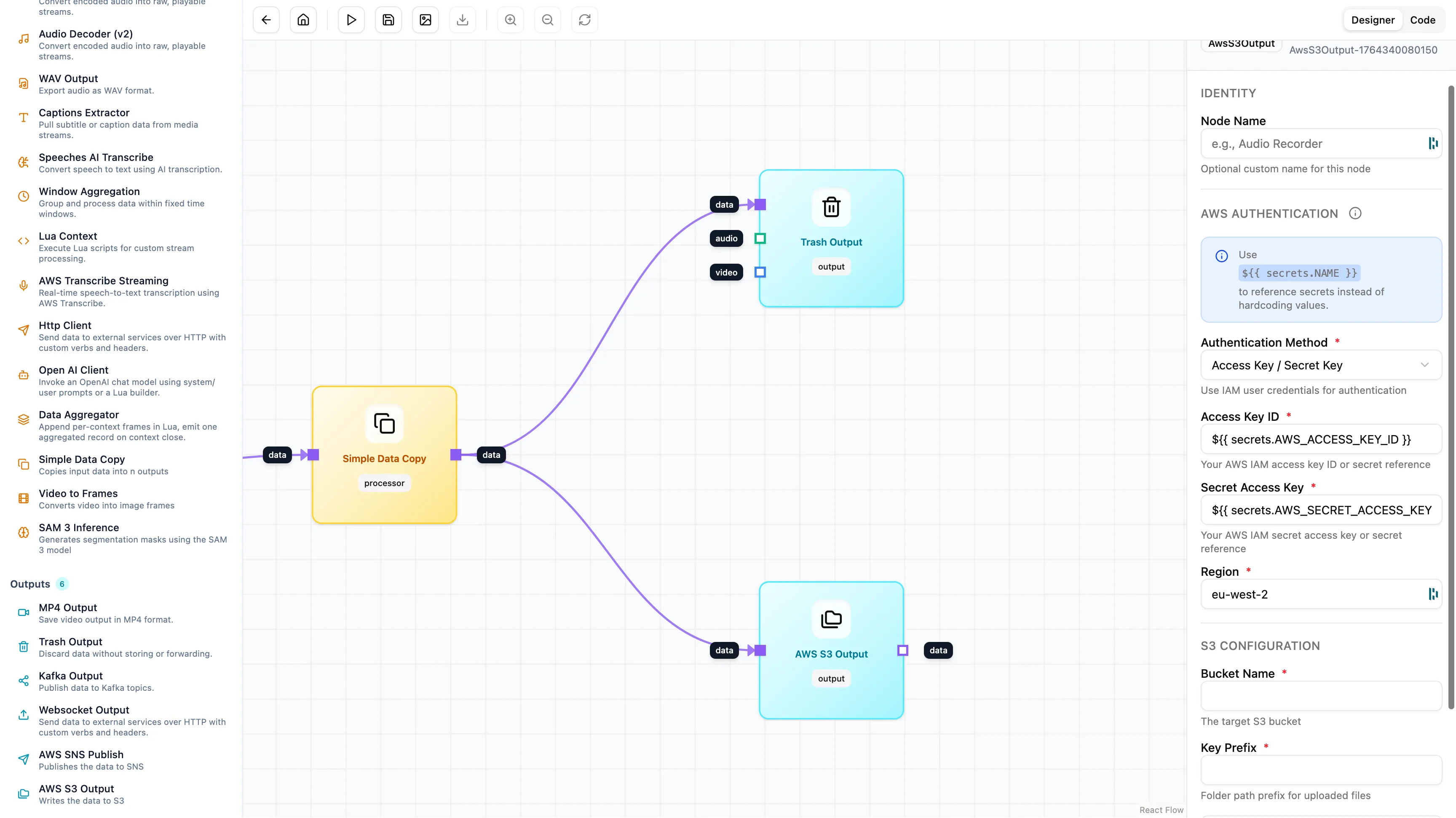The width and height of the screenshot is (1456, 818).
Task: Click Simple Data Copy output handle
Action: [x=455, y=455]
